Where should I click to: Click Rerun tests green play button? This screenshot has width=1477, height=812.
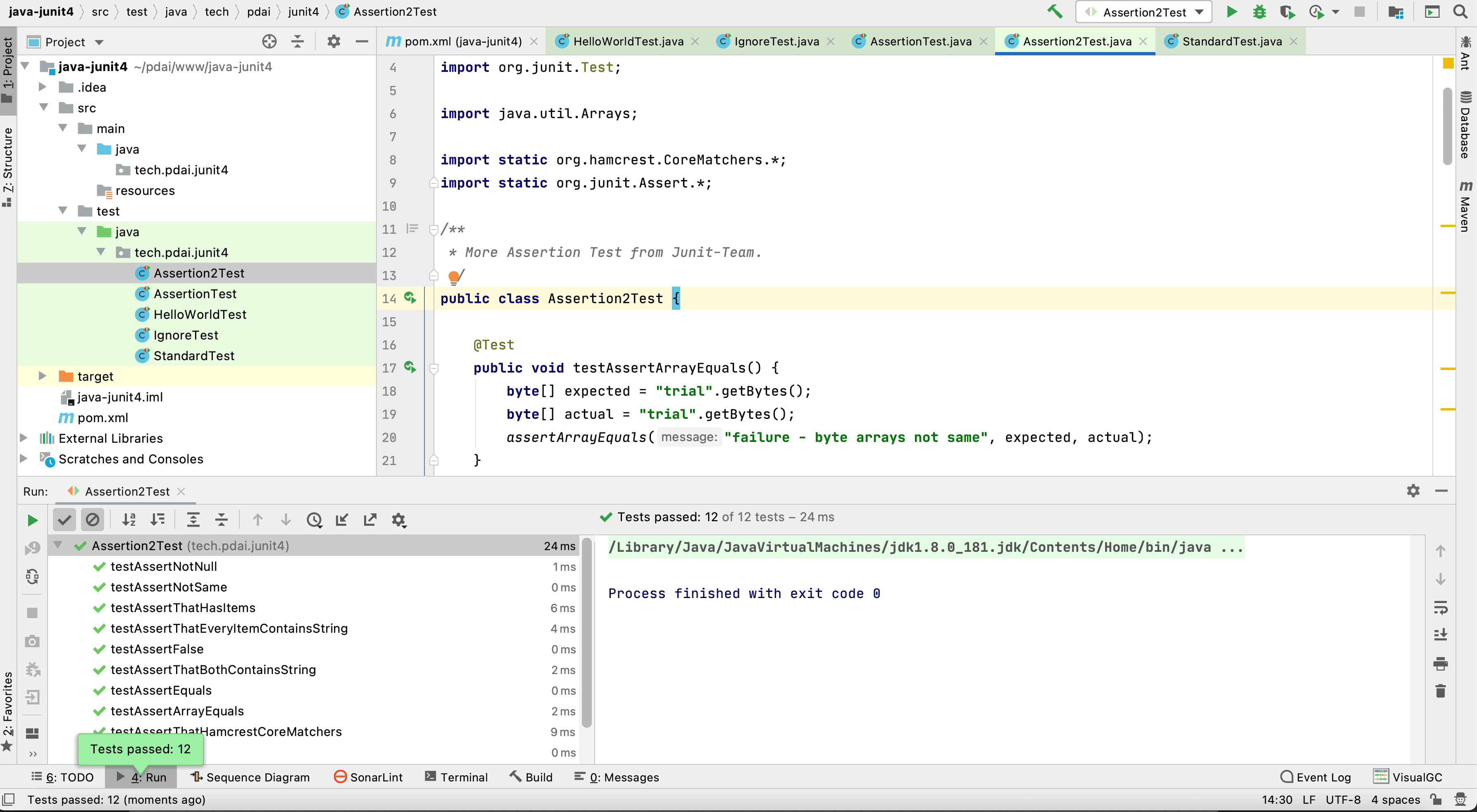tap(32, 520)
